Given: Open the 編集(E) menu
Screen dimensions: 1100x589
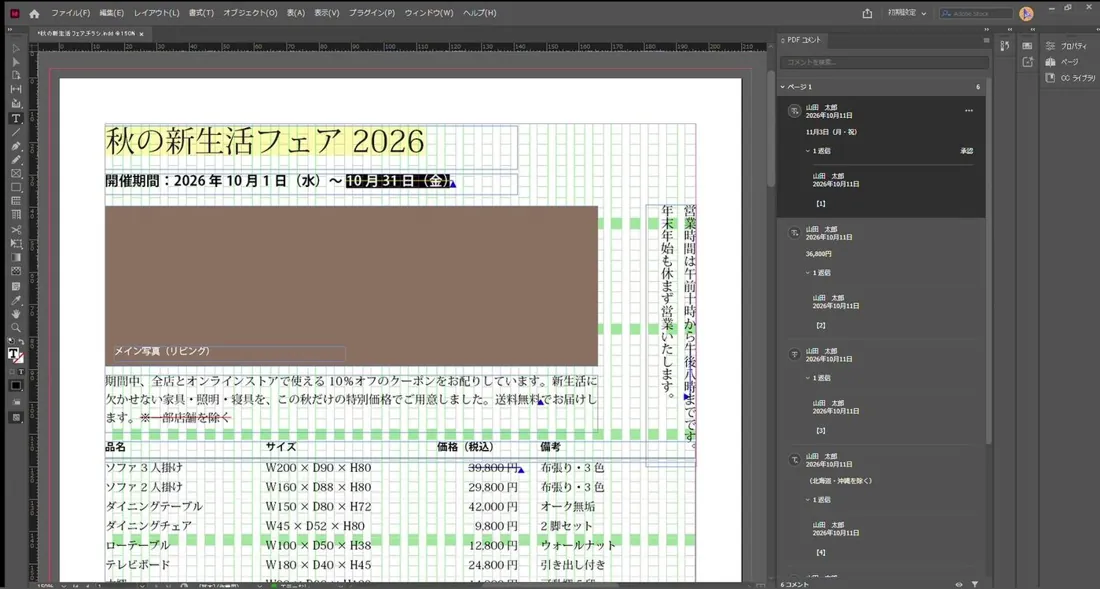Looking at the screenshot, I should [112, 13].
